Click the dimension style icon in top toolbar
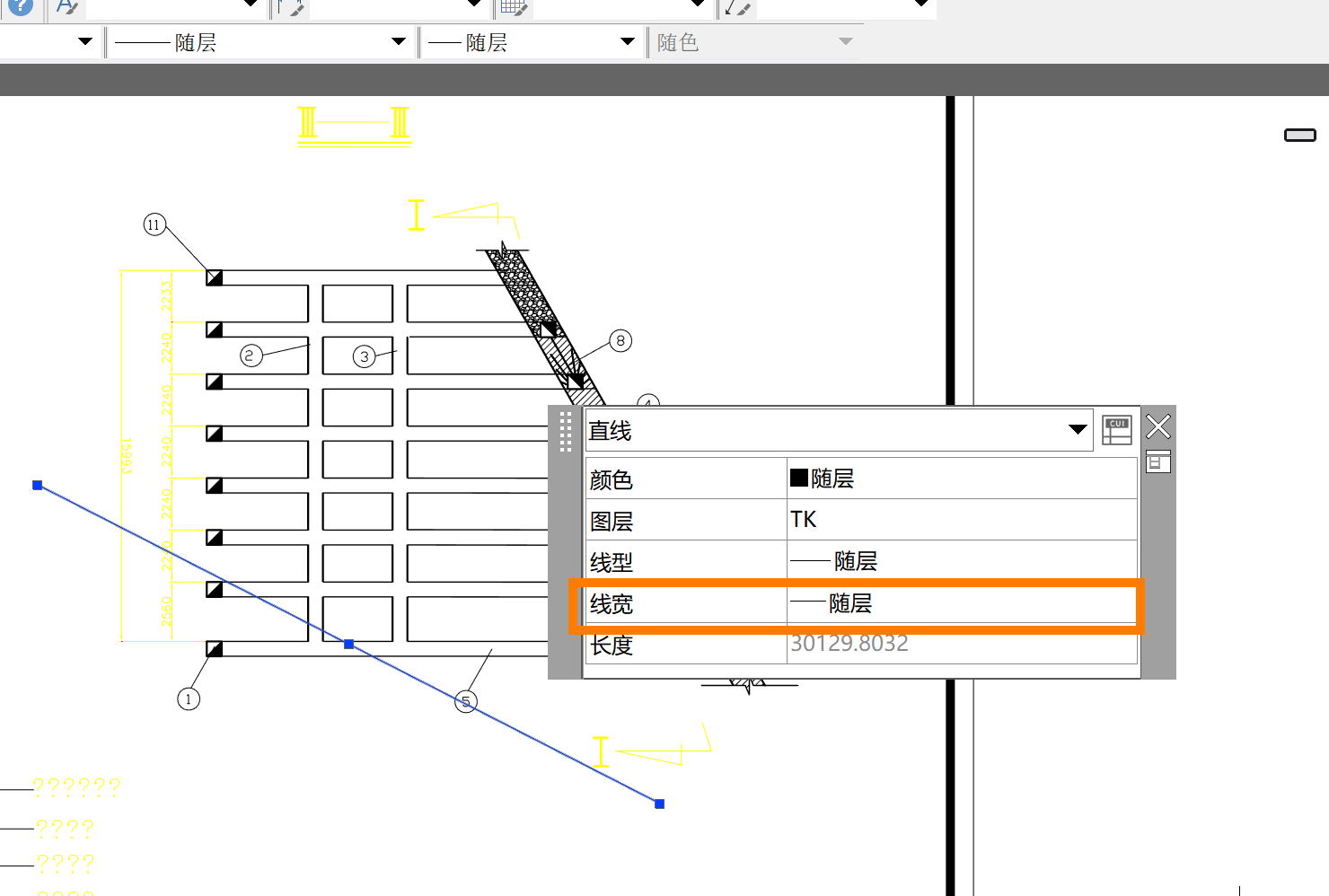Viewport: 1329px width, 896px height. coord(291,7)
